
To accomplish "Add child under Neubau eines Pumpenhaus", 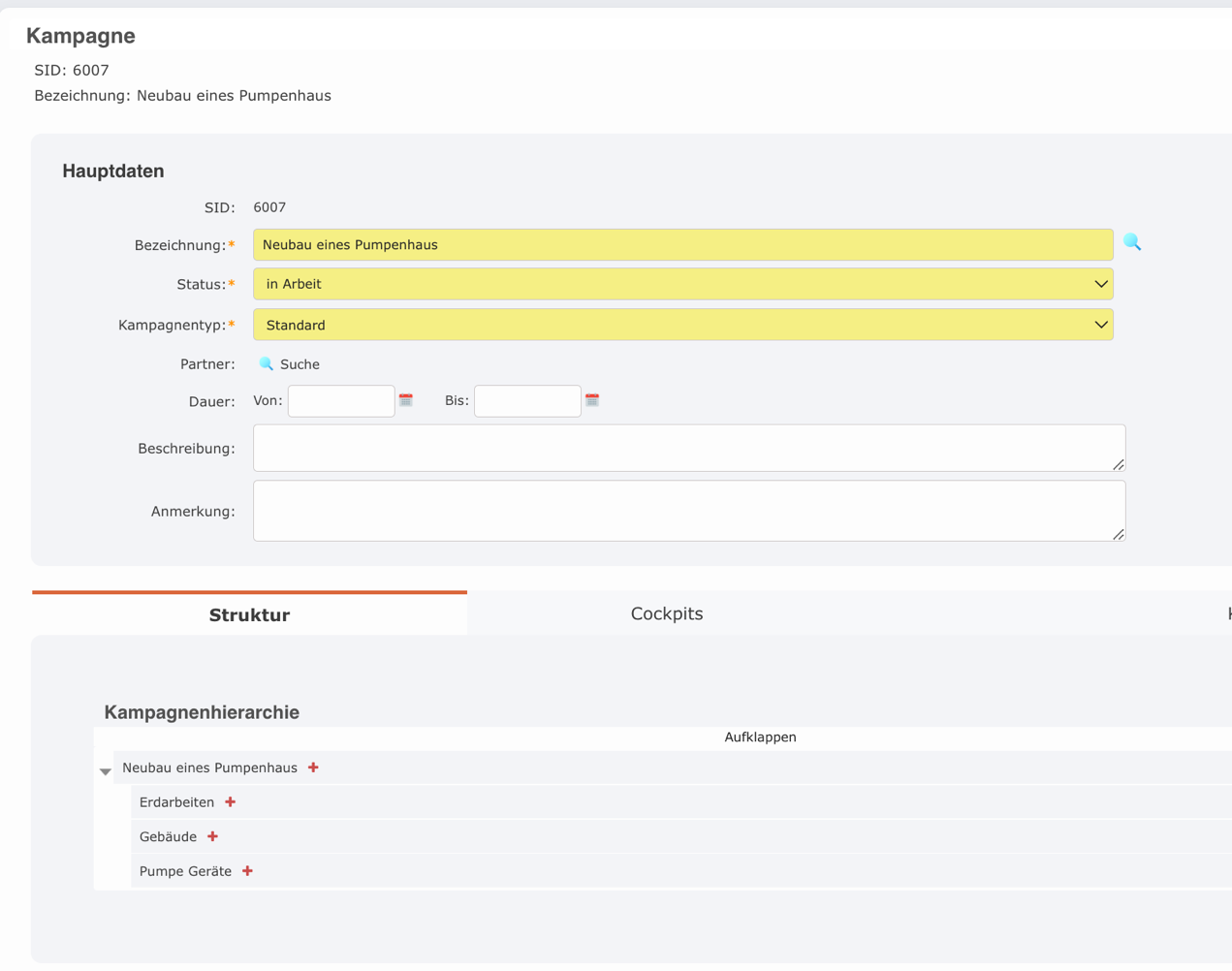I will [x=313, y=767].
